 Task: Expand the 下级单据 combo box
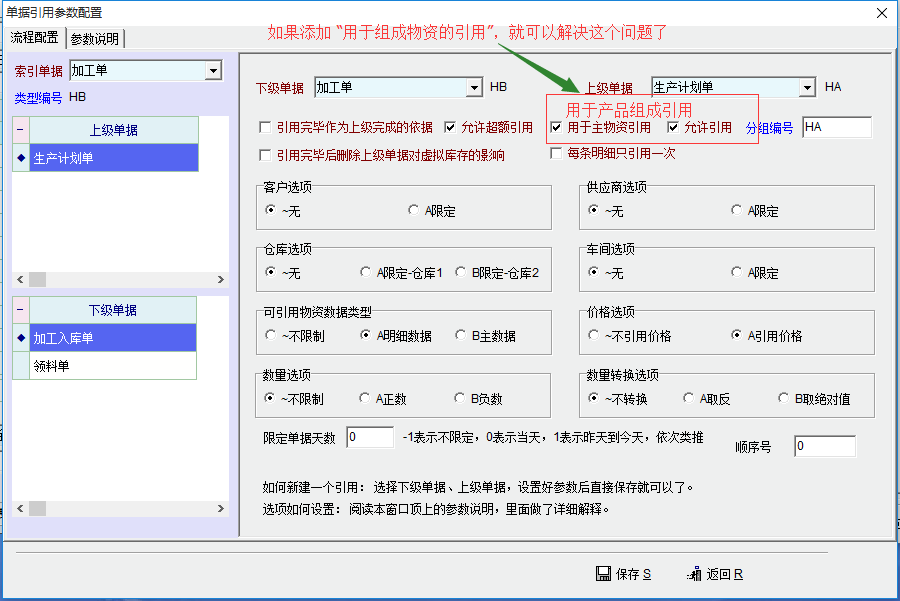tap(474, 88)
